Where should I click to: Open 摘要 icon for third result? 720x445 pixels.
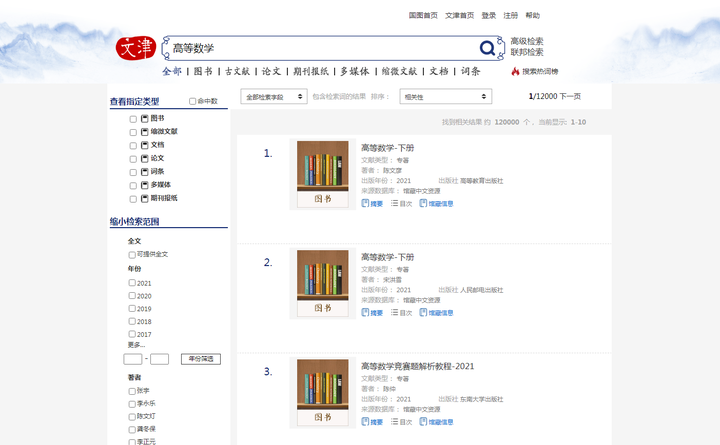click(365, 421)
